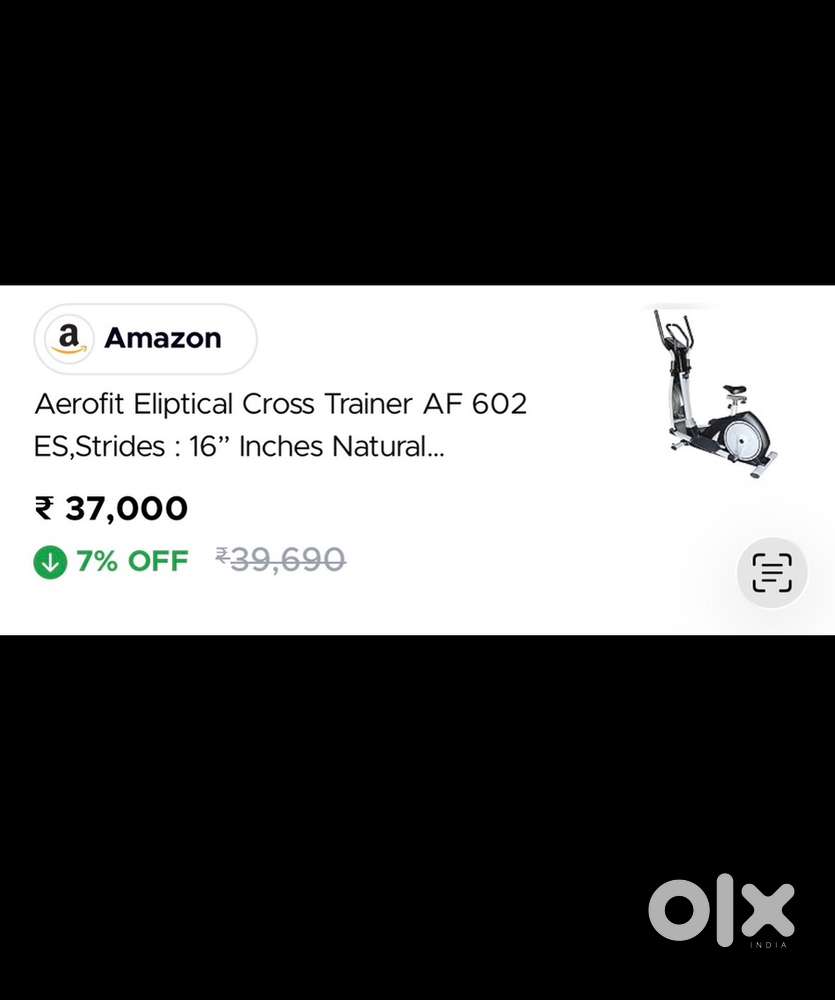The image size is (835, 1000).
Task: Click the OLX logo watermark
Action: tap(721, 912)
